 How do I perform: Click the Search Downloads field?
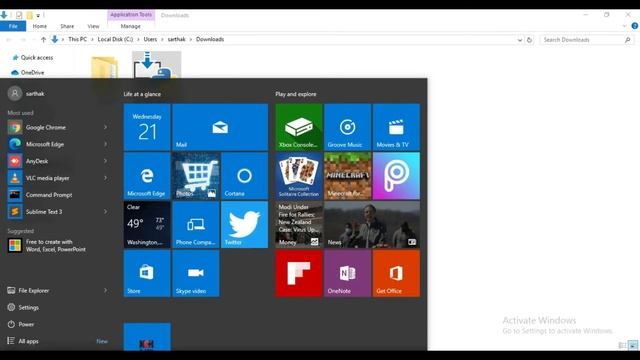(586, 40)
